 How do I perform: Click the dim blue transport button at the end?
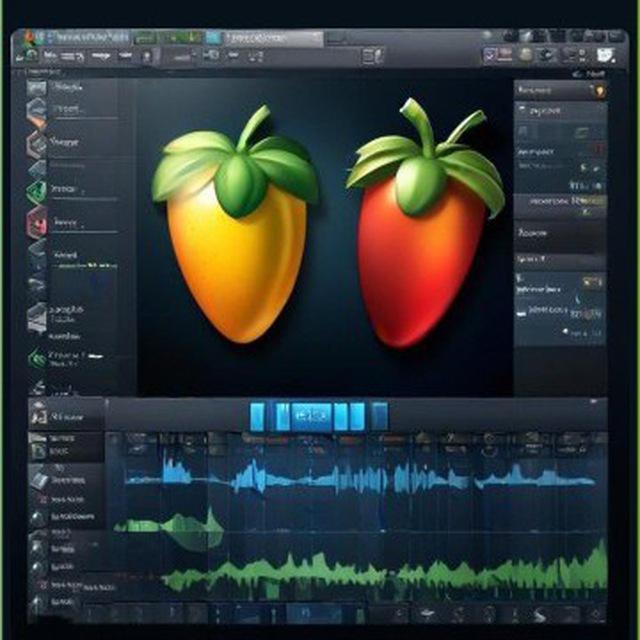pos(380,416)
